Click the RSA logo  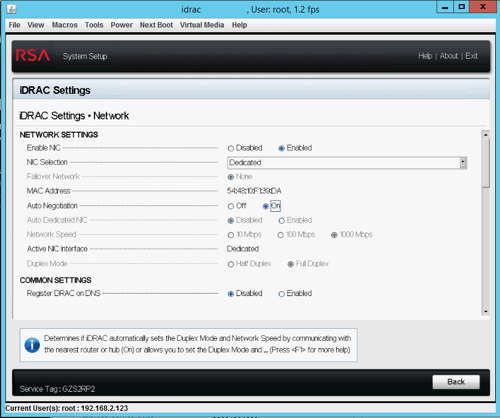tap(33, 55)
